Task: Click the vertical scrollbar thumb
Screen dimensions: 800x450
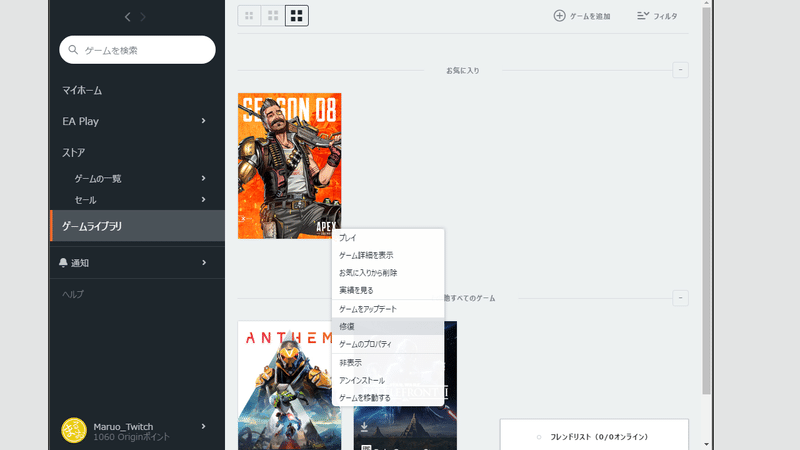Action: point(706,201)
